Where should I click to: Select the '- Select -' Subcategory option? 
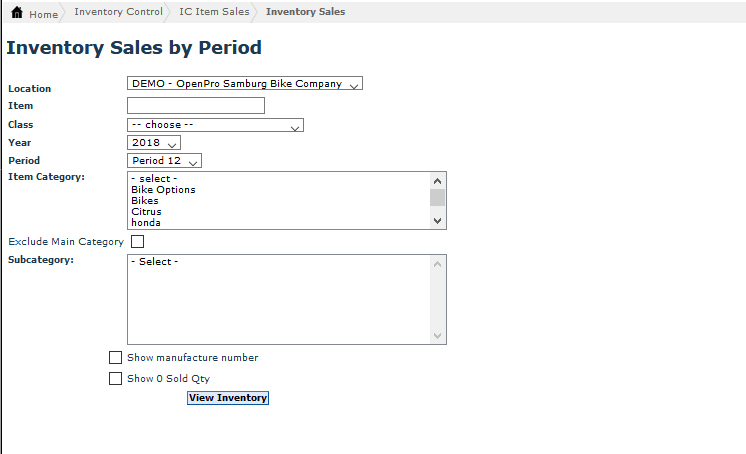point(155,262)
